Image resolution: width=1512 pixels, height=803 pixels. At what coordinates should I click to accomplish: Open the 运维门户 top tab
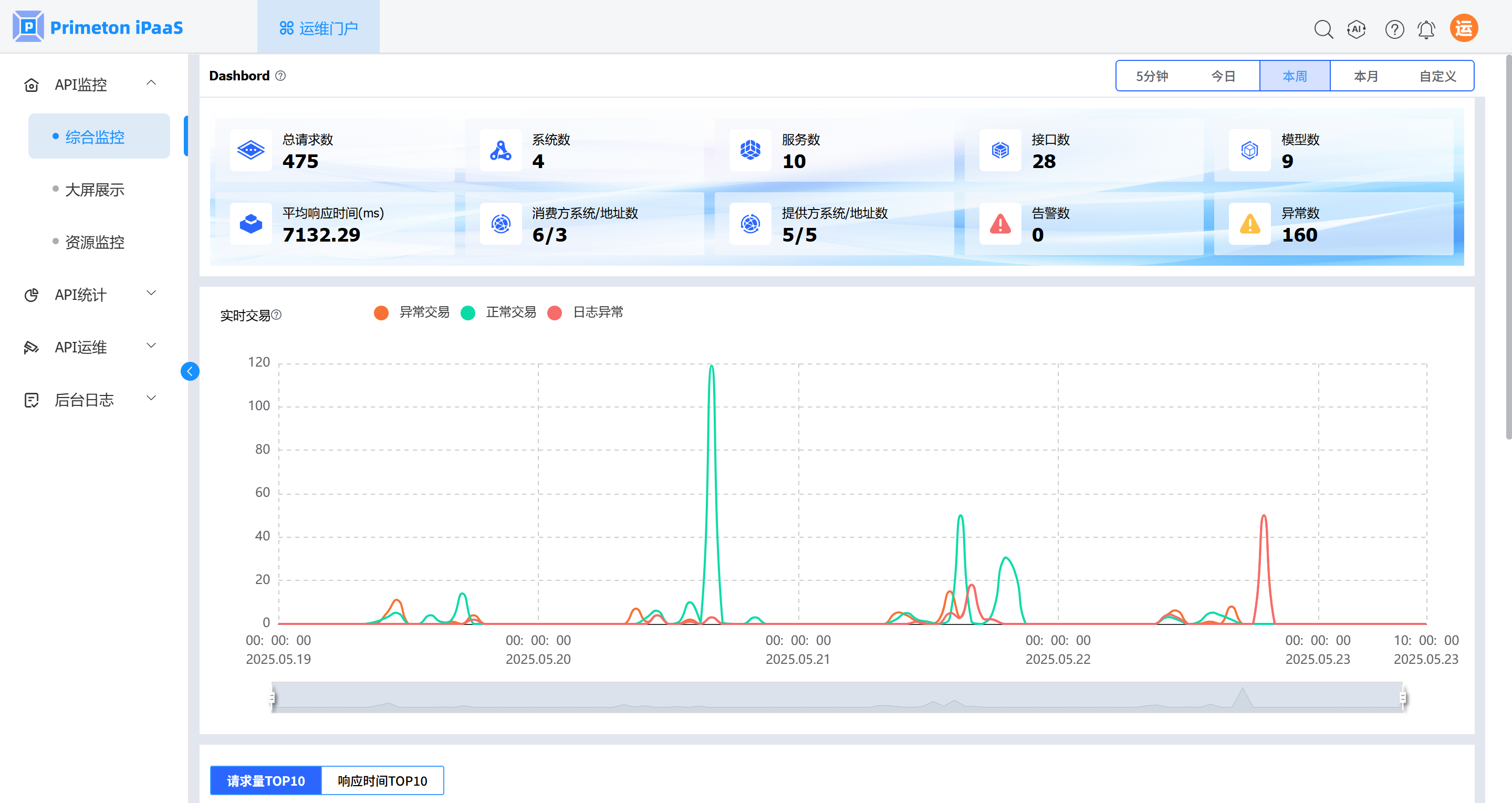(x=319, y=28)
